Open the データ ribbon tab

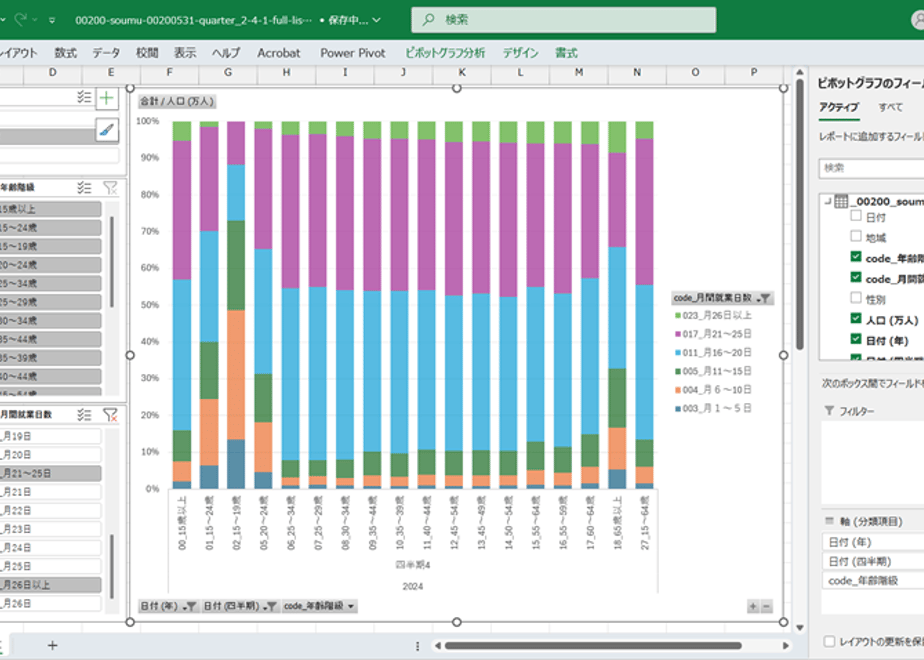[x=106, y=53]
